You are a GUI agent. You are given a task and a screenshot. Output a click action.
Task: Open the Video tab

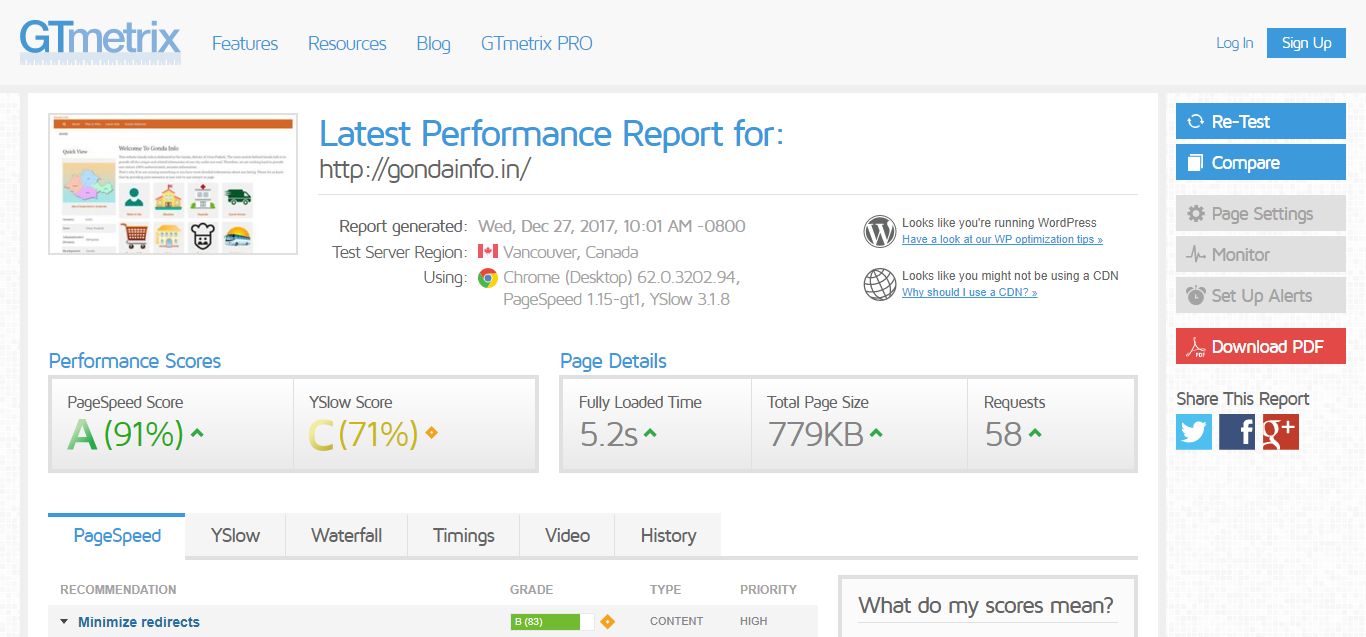point(567,535)
